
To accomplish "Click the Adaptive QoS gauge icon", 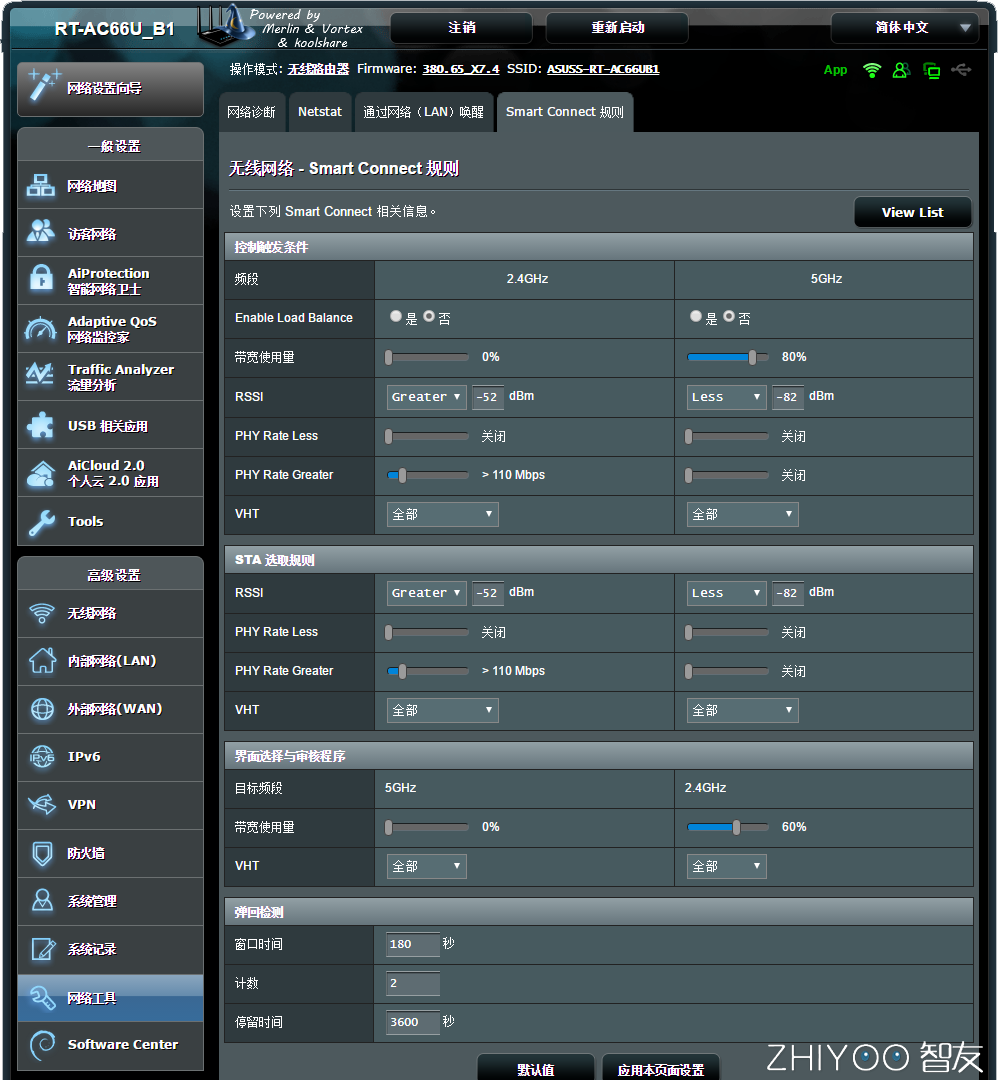I will pyautogui.click(x=41, y=329).
